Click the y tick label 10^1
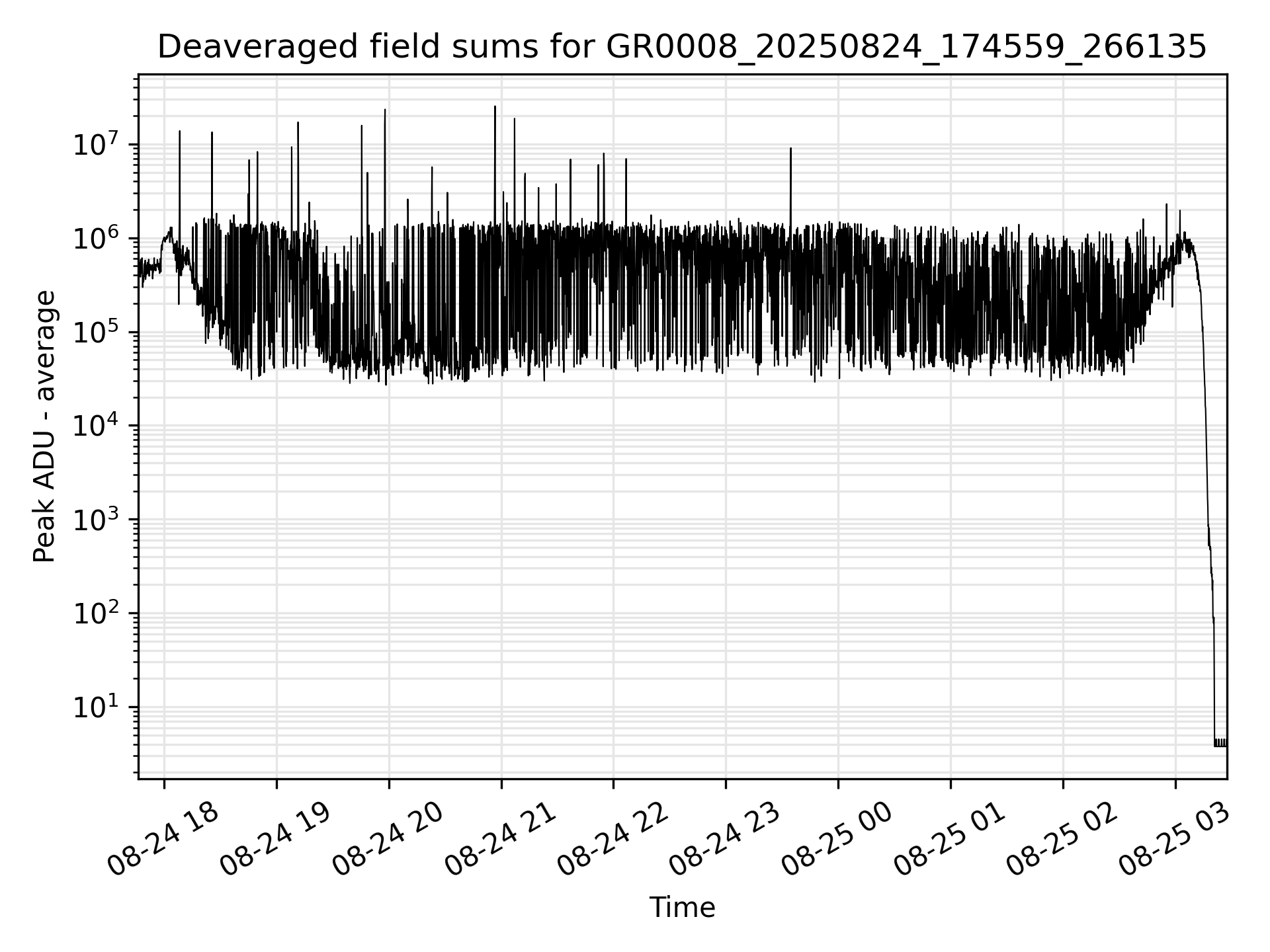Image resolution: width=1270 pixels, height=952 pixels. (95, 707)
